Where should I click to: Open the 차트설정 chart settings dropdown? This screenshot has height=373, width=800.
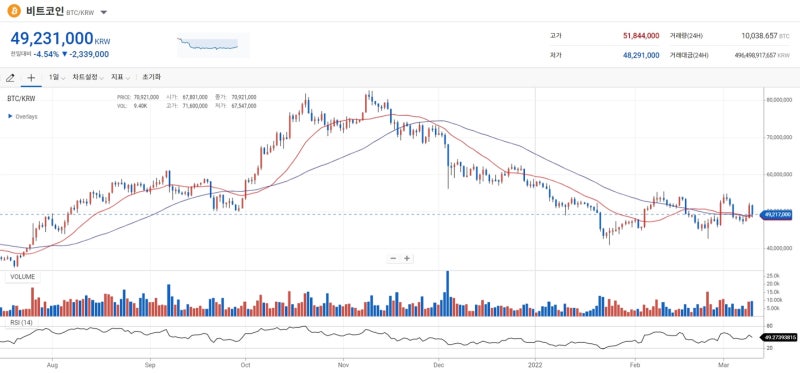point(88,78)
